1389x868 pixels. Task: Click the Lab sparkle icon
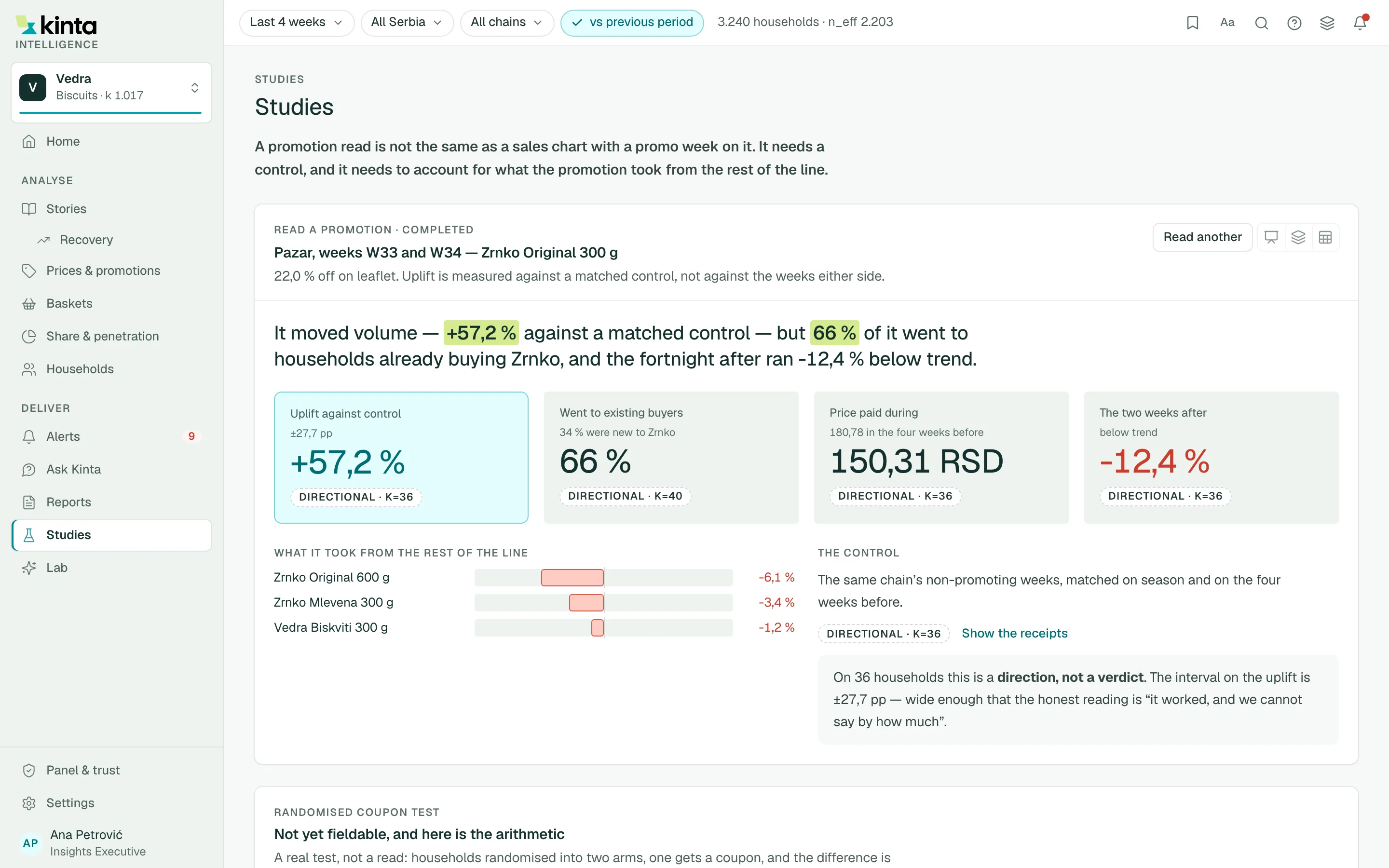(x=29, y=568)
